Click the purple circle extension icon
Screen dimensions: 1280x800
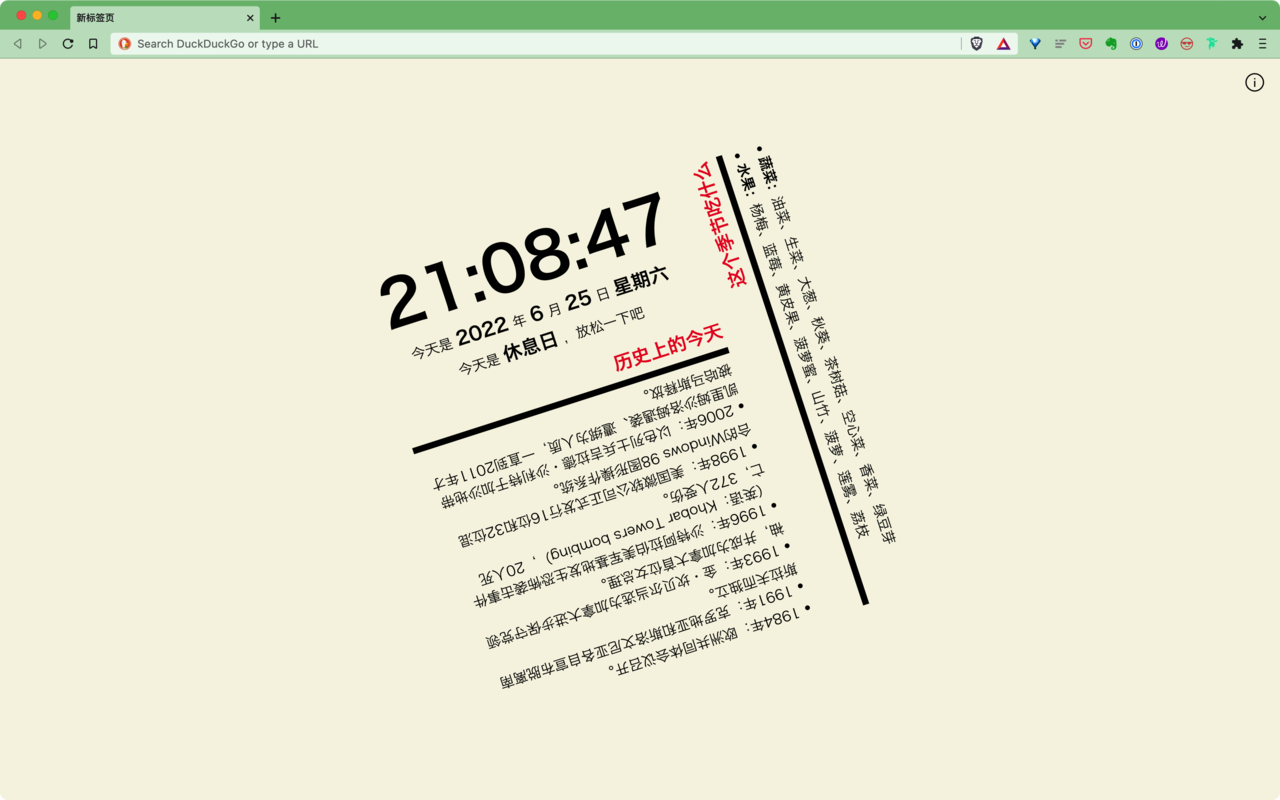(1161, 44)
